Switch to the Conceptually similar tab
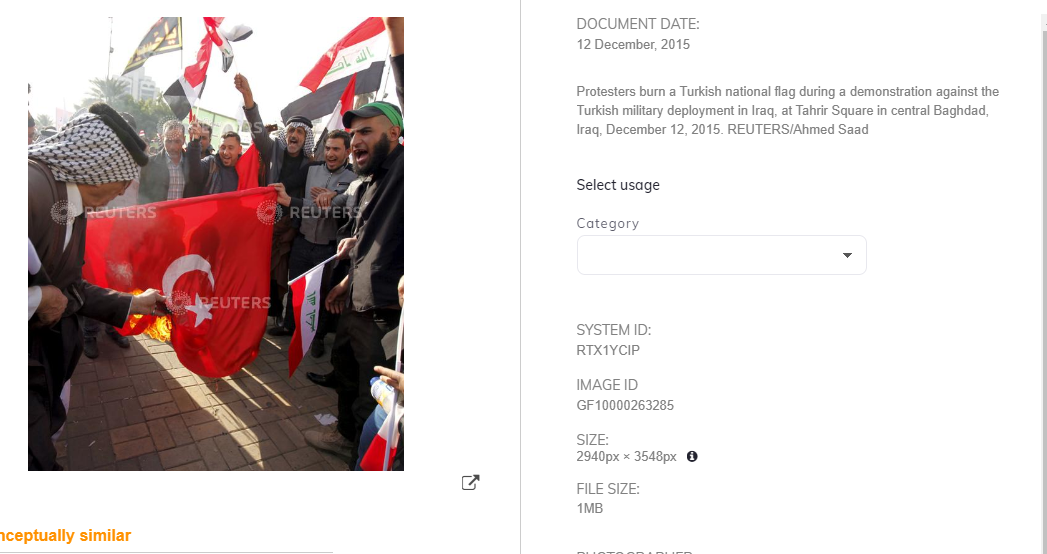 [65, 535]
